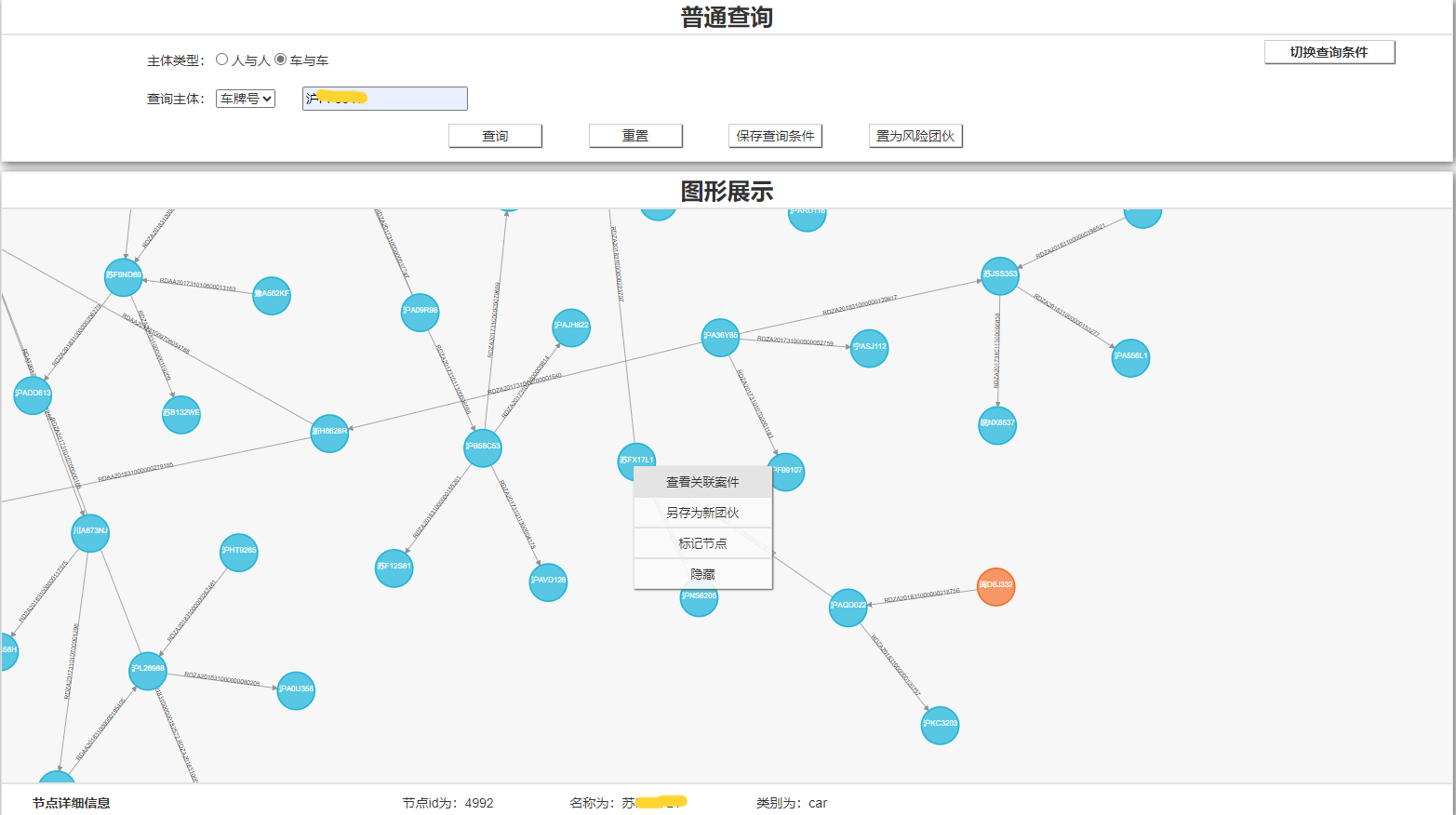Select graph node 沪A09R98

[420, 312]
